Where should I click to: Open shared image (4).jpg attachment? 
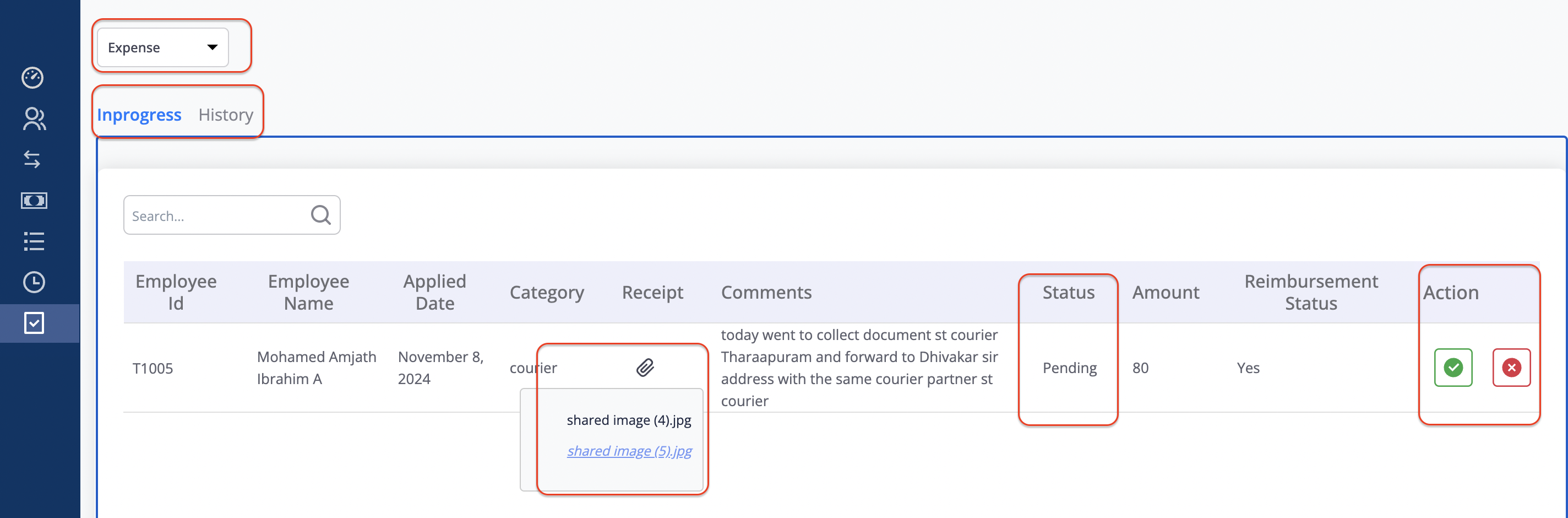[x=629, y=420]
